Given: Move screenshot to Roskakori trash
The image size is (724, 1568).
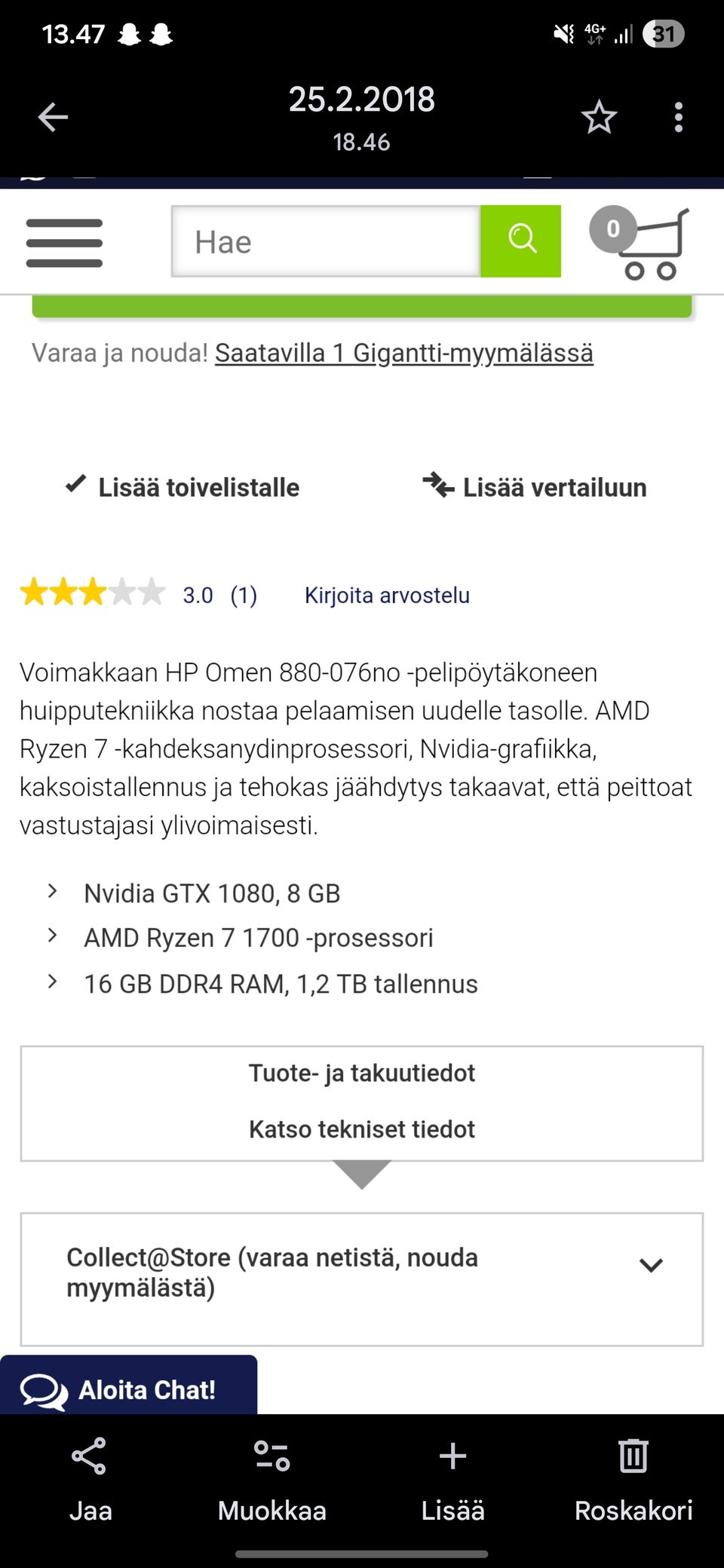Looking at the screenshot, I should pyautogui.click(x=633, y=1456).
